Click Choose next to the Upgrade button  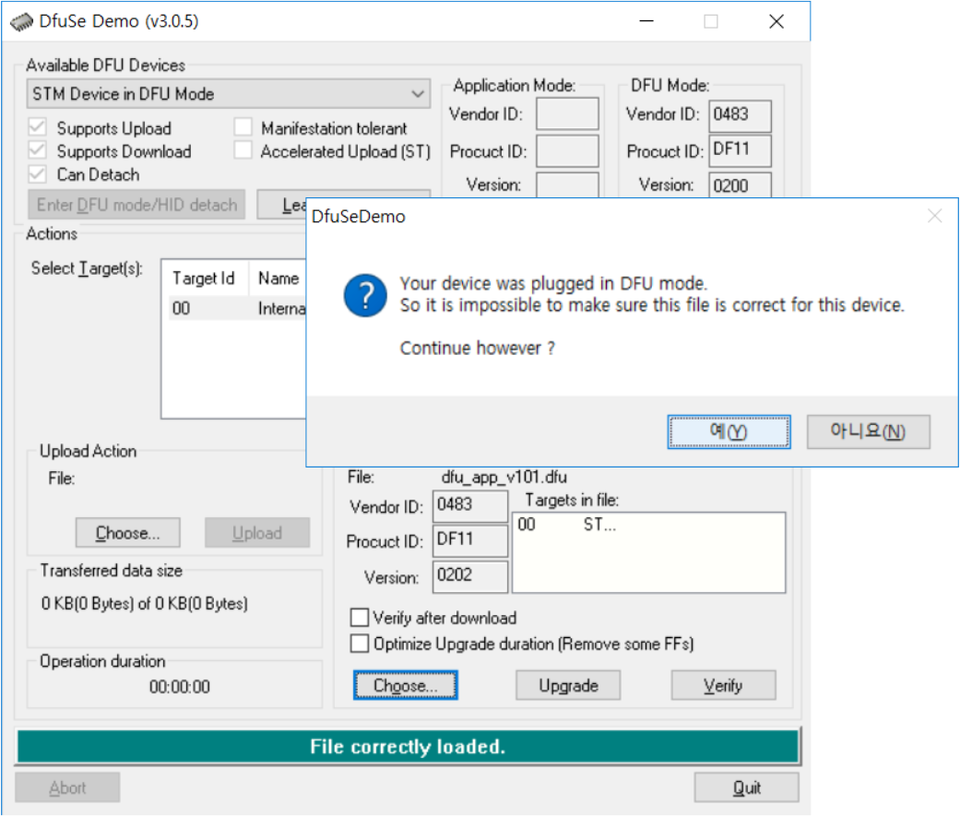[405, 685]
